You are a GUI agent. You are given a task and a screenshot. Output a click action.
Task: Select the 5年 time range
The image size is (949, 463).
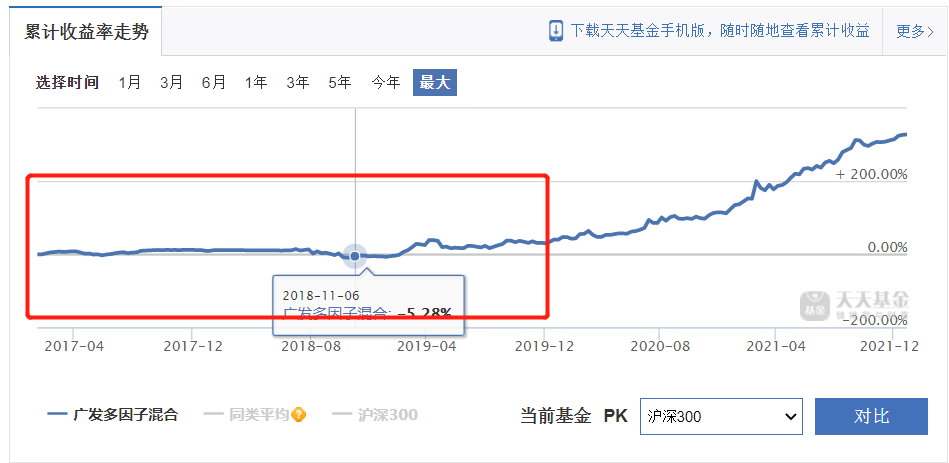(340, 82)
